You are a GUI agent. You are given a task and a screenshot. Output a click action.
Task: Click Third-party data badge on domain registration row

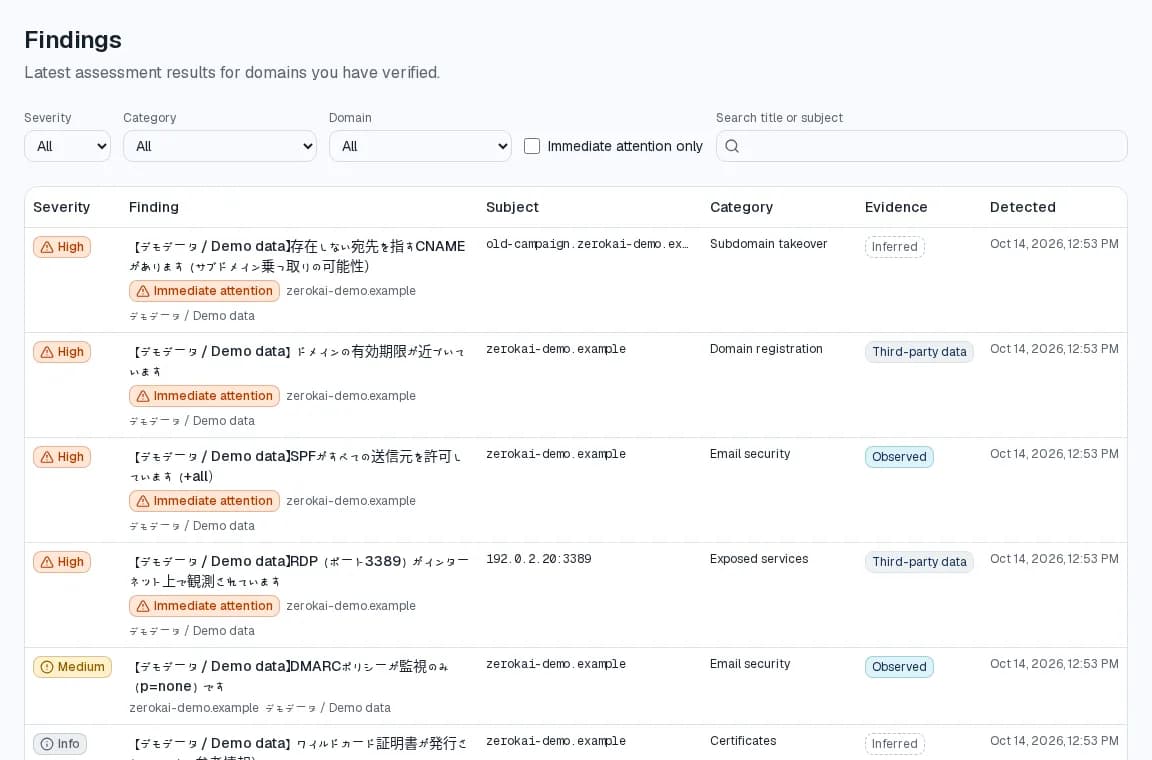tap(919, 352)
